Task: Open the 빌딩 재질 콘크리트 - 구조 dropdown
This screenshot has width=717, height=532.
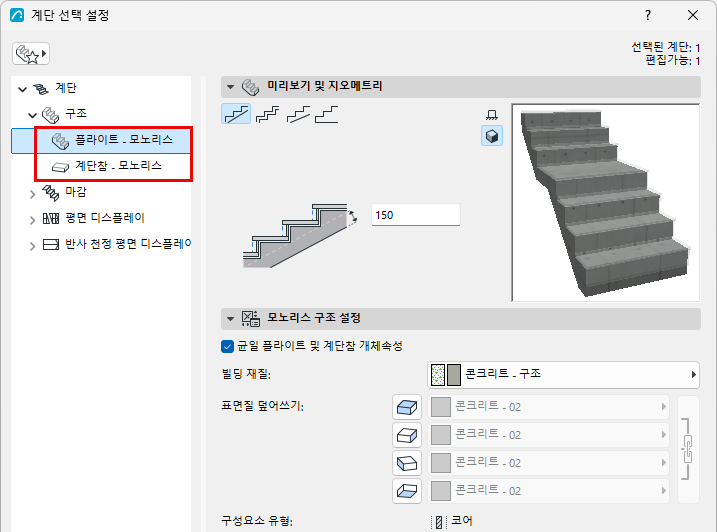Action: (x=564, y=375)
